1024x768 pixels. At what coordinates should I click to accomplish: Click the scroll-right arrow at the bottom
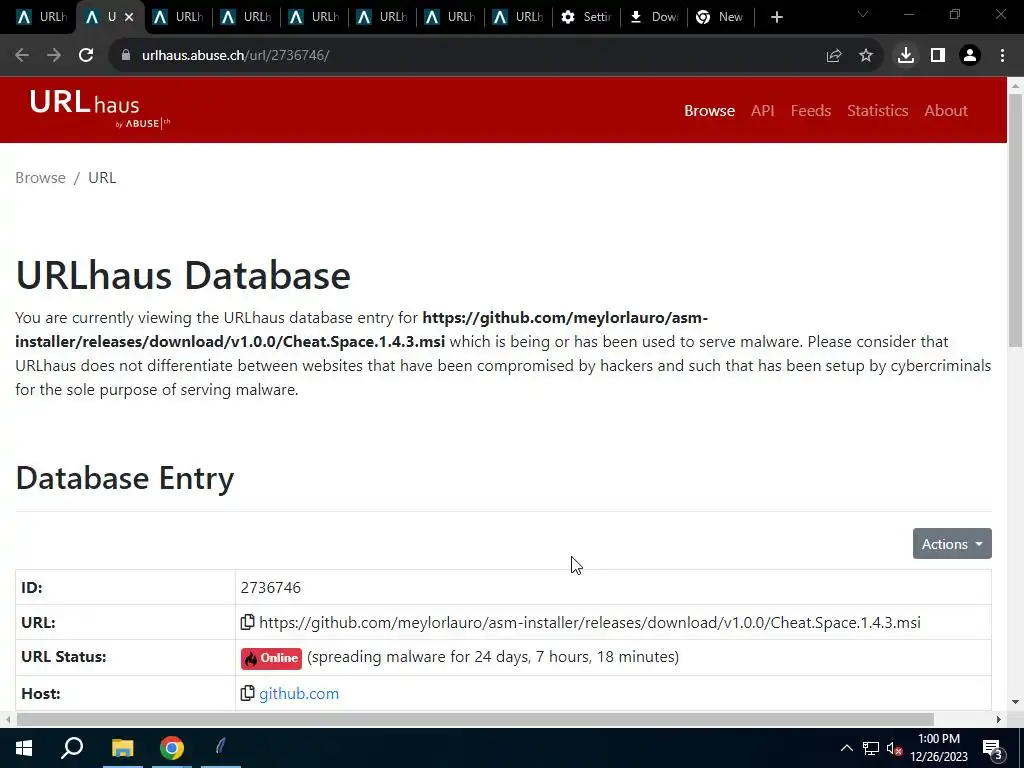point(998,719)
